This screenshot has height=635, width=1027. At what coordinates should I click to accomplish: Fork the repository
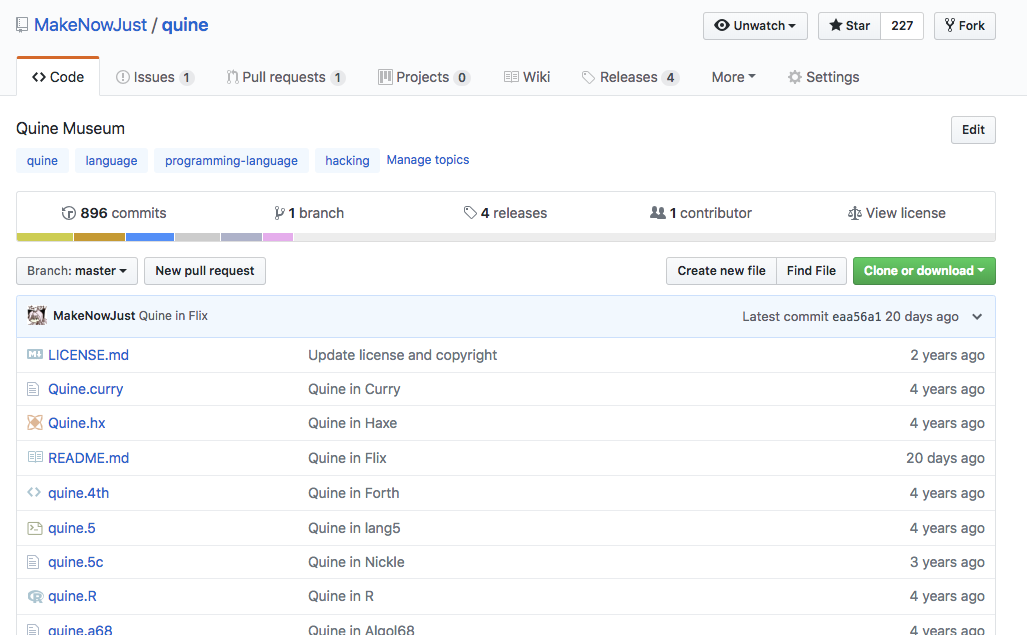(965, 26)
